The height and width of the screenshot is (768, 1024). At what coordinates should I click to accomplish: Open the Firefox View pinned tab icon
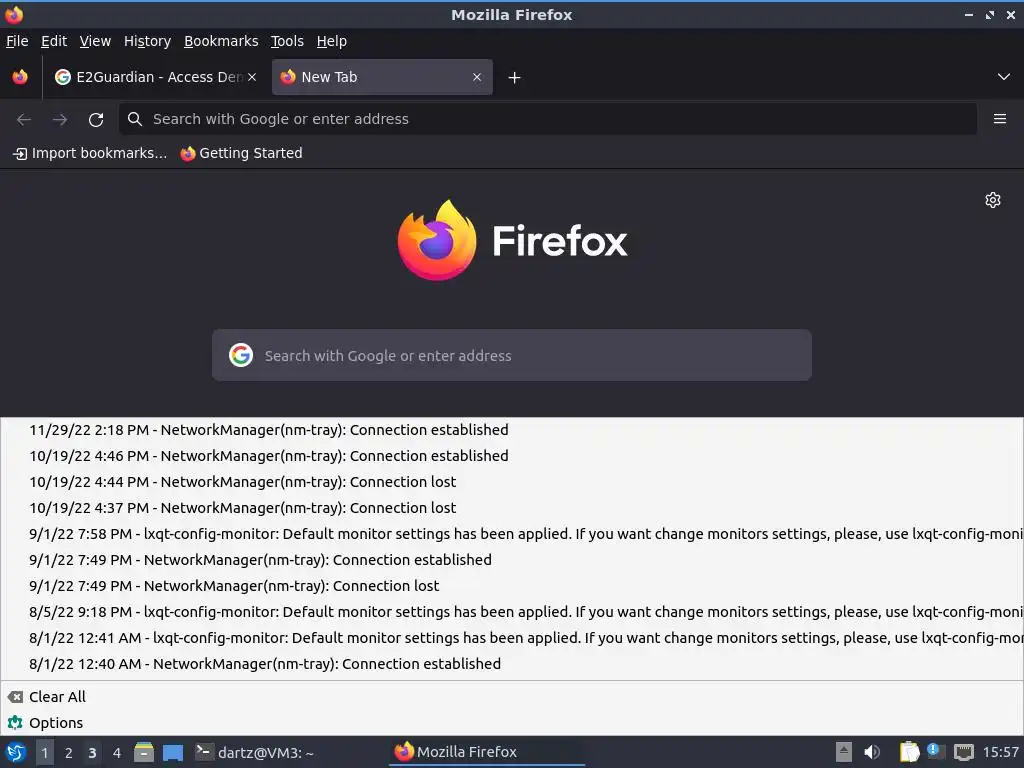click(20, 77)
